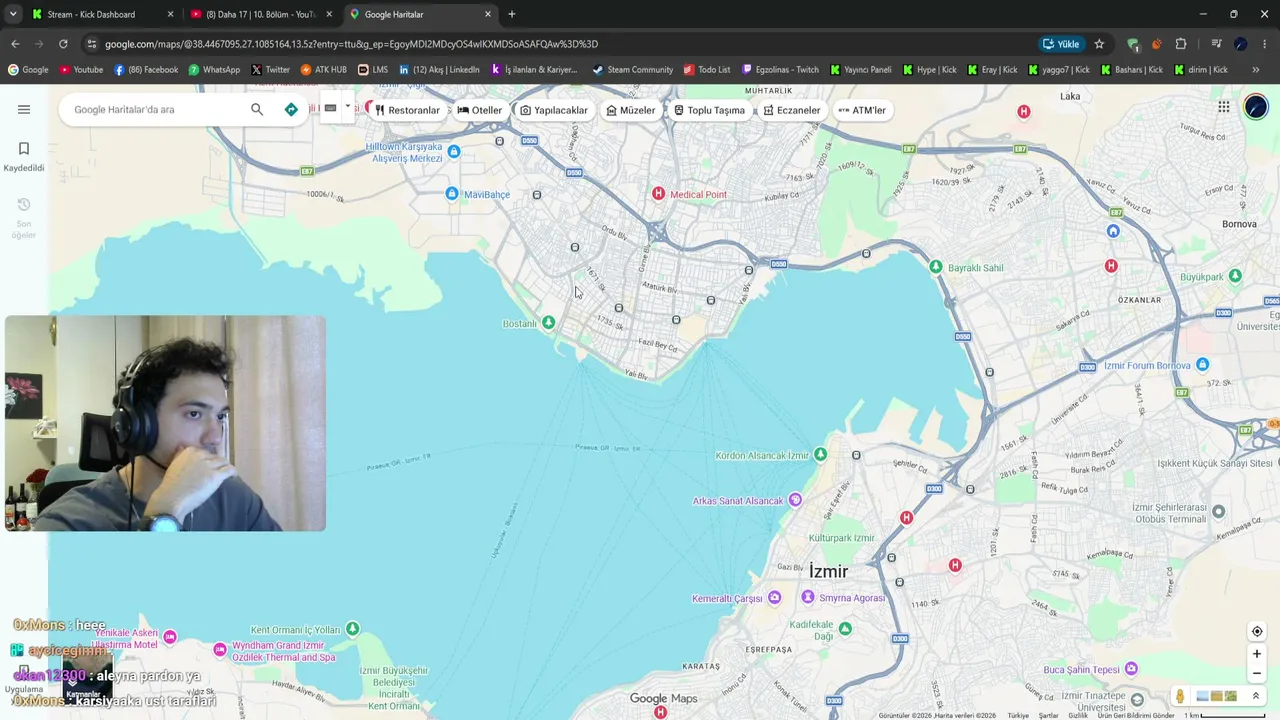
Task: Click the Büyükpark marker
Action: (x=1235, y=276)
